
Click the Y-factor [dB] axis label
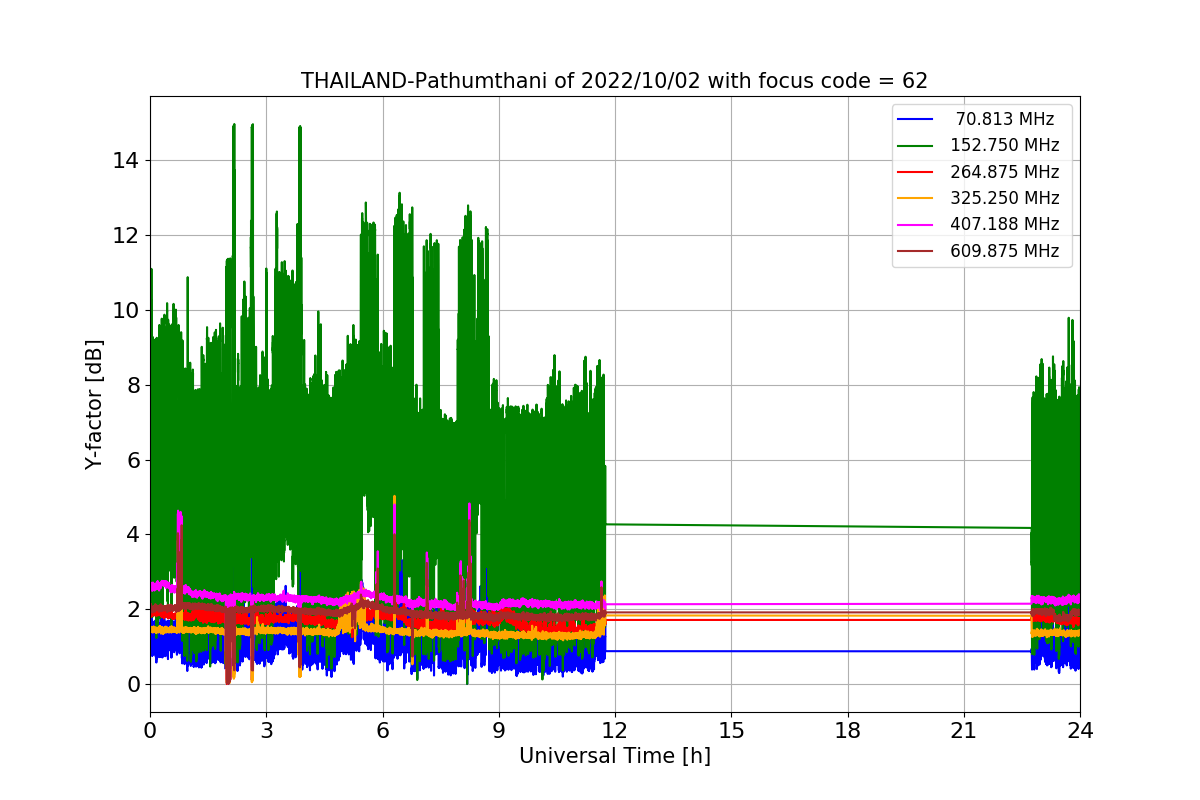(94, 404)
